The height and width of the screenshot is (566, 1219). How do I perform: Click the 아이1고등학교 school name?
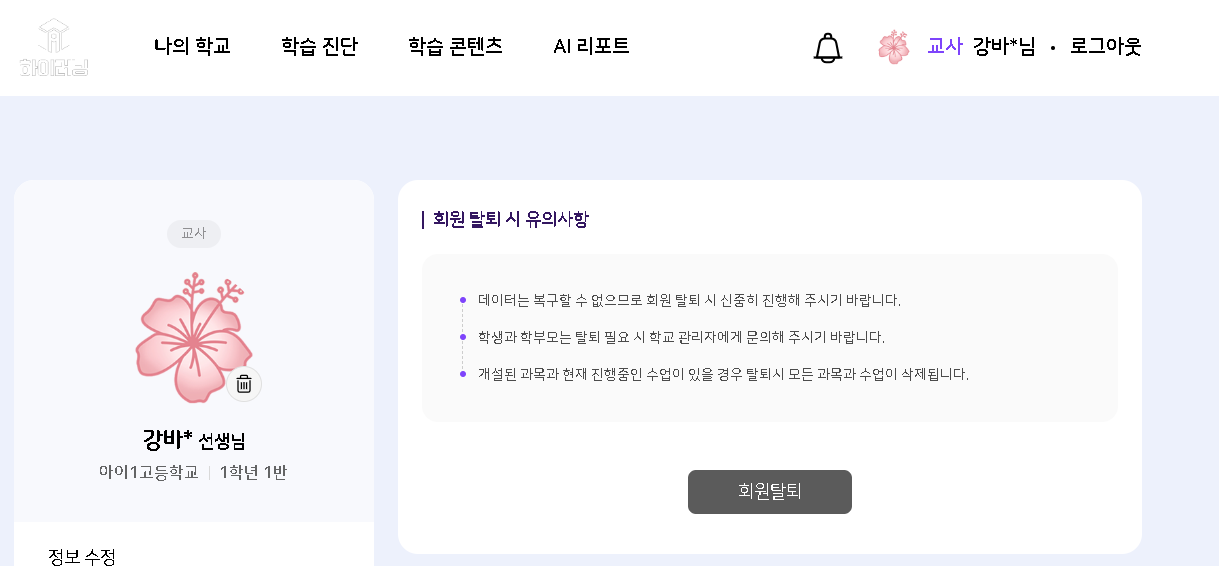[148, 472]
